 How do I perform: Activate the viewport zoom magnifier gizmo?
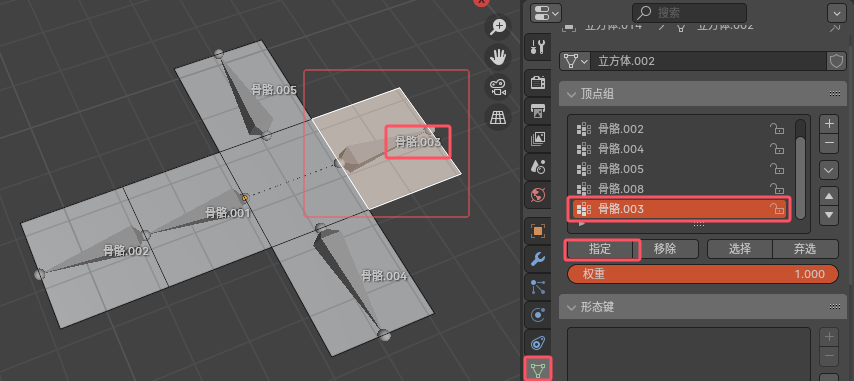(498, 27)
